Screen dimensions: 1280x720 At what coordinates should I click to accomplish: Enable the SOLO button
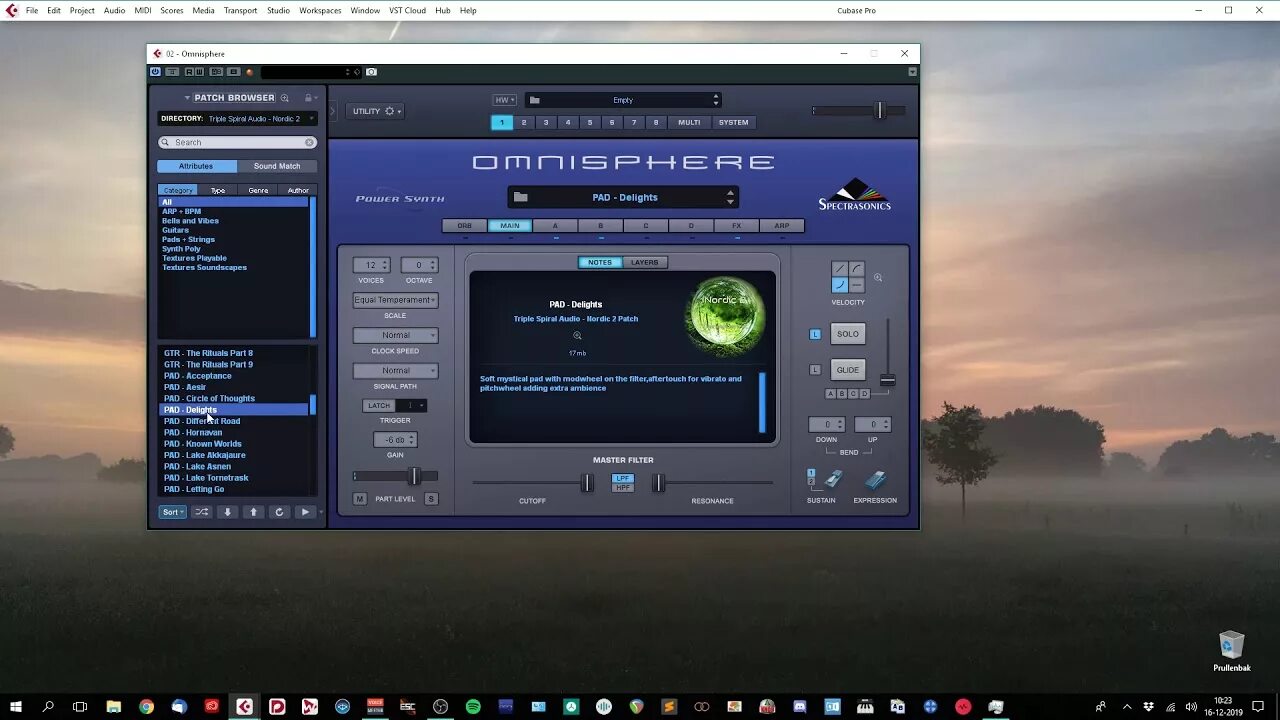pos(848,334)
